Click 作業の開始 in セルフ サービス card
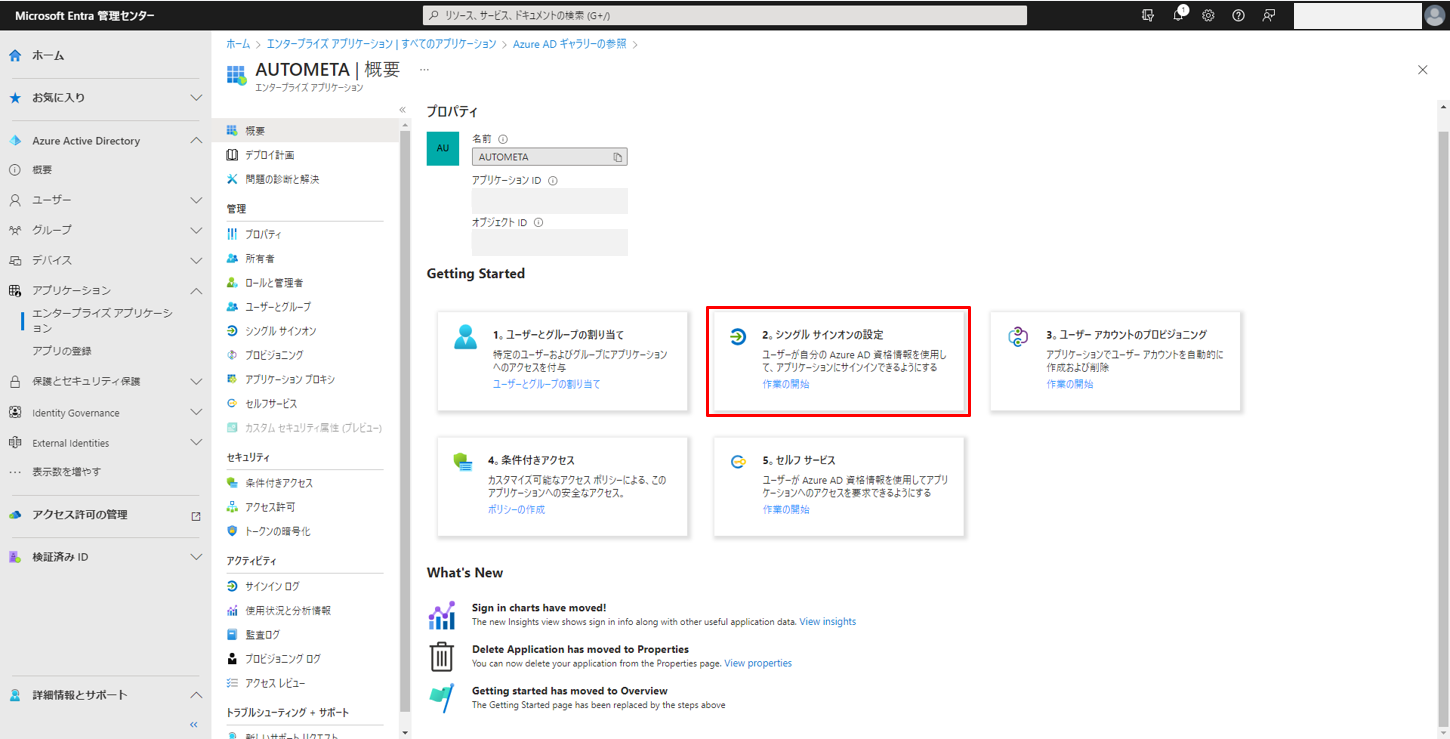This screenshot has height=739, width=1450. 786,510
